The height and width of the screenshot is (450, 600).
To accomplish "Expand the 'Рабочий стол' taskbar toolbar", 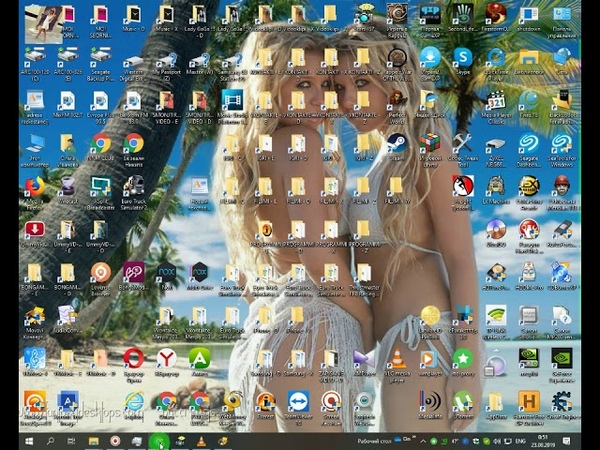I will click(409, 440).
